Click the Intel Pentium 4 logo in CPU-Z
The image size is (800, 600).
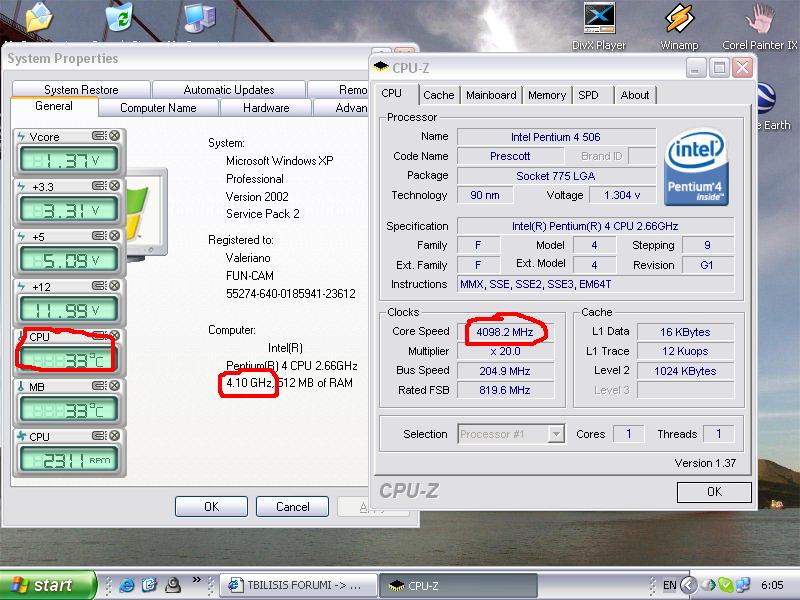point(696,167)
